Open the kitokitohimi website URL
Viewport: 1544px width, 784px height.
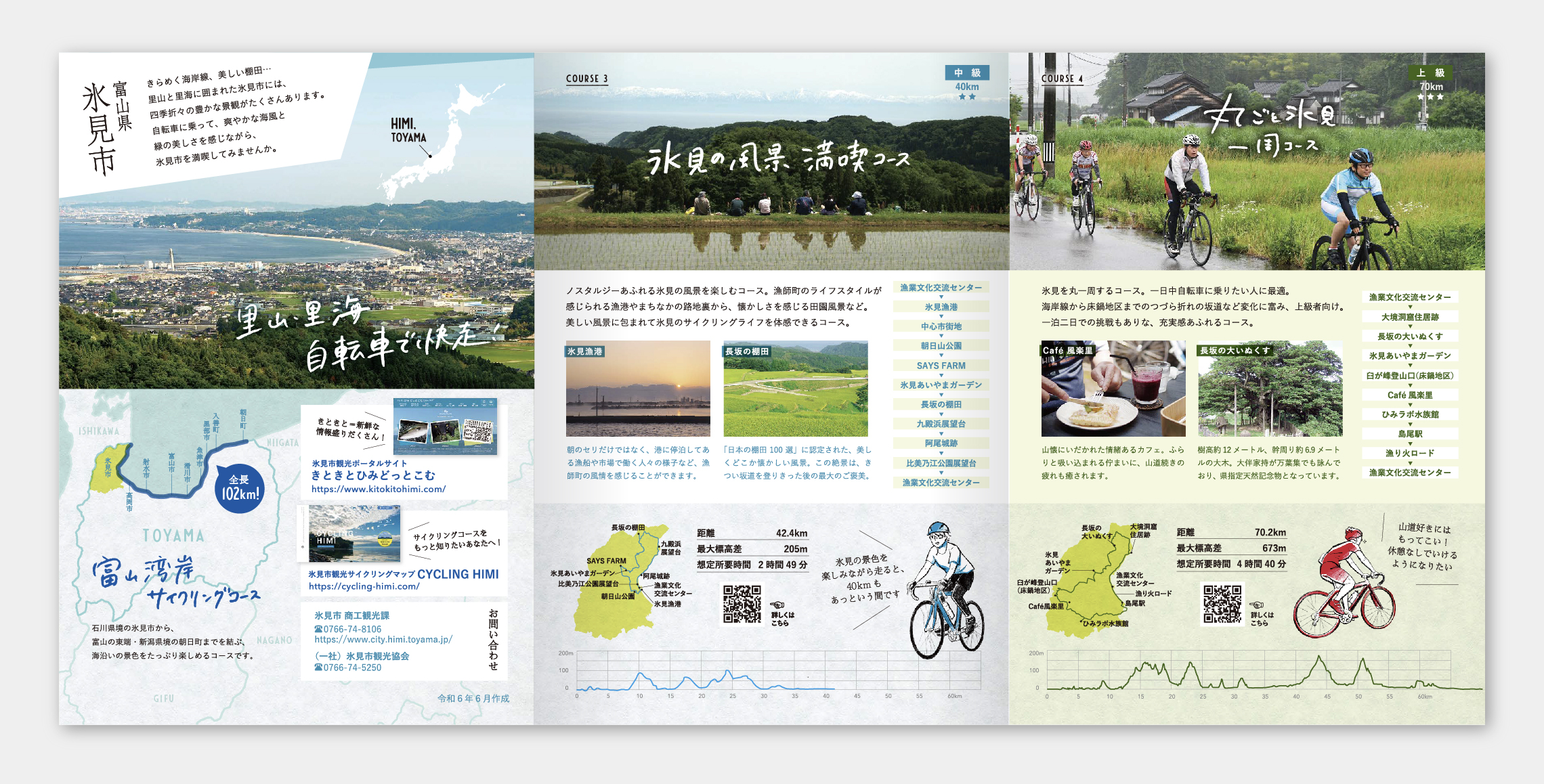pos(379,489)
